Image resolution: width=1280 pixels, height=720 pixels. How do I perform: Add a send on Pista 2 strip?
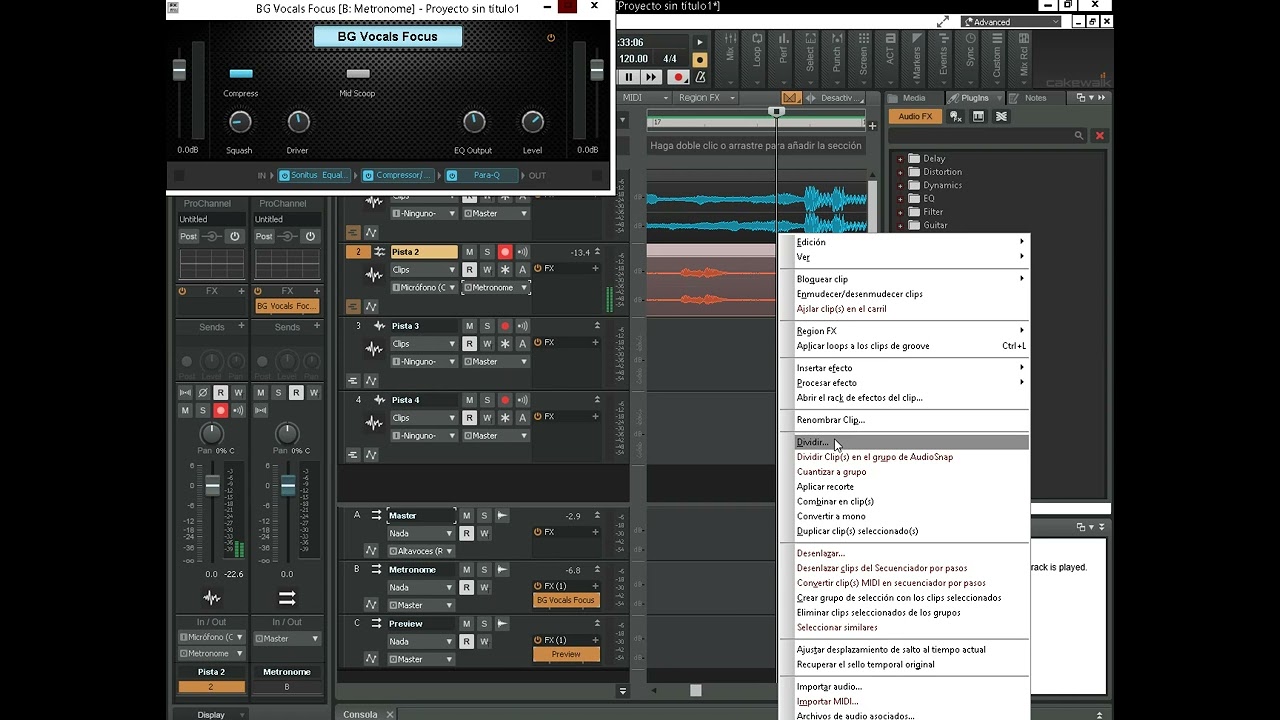(241, 326)
